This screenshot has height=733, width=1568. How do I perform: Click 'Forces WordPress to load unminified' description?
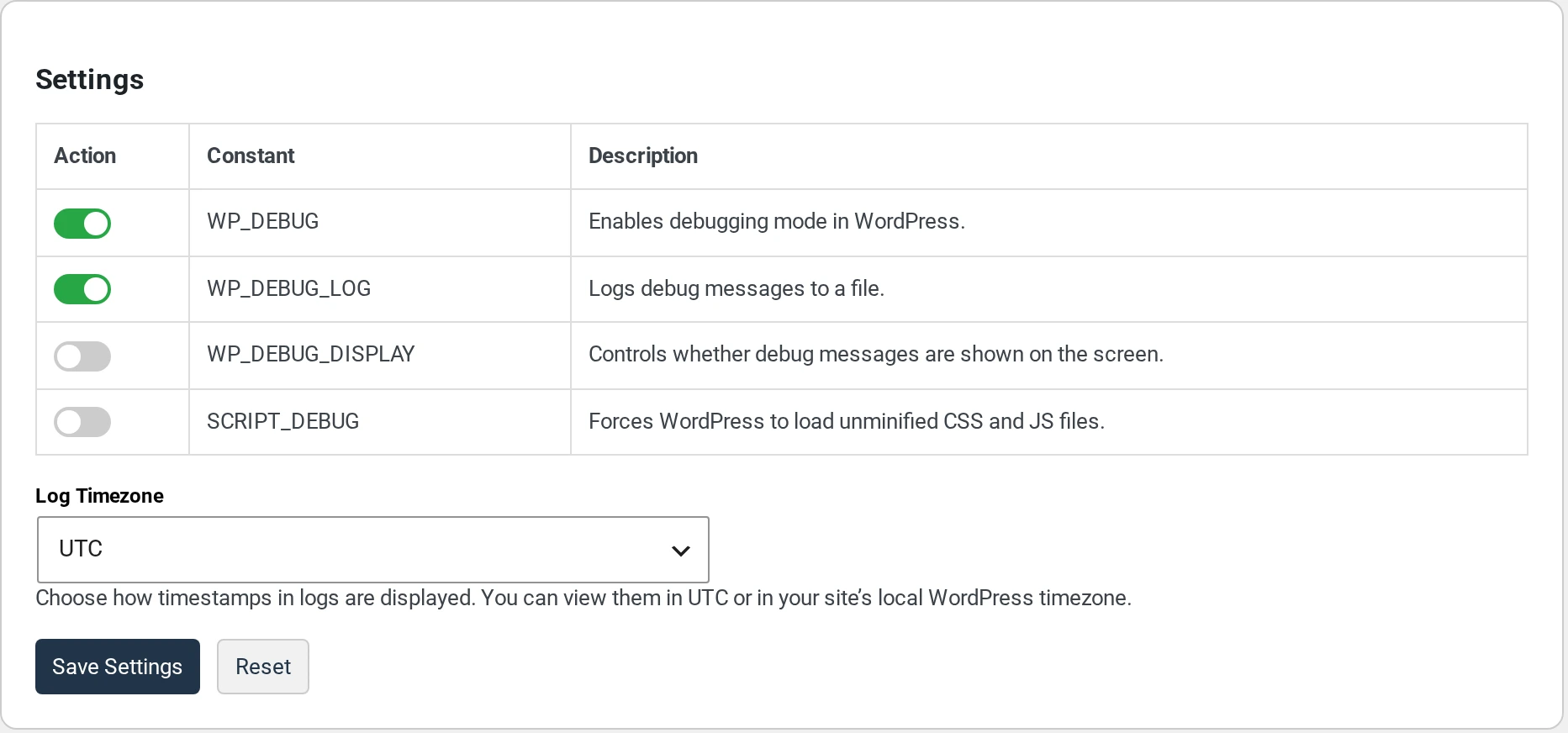pos(847,421)
